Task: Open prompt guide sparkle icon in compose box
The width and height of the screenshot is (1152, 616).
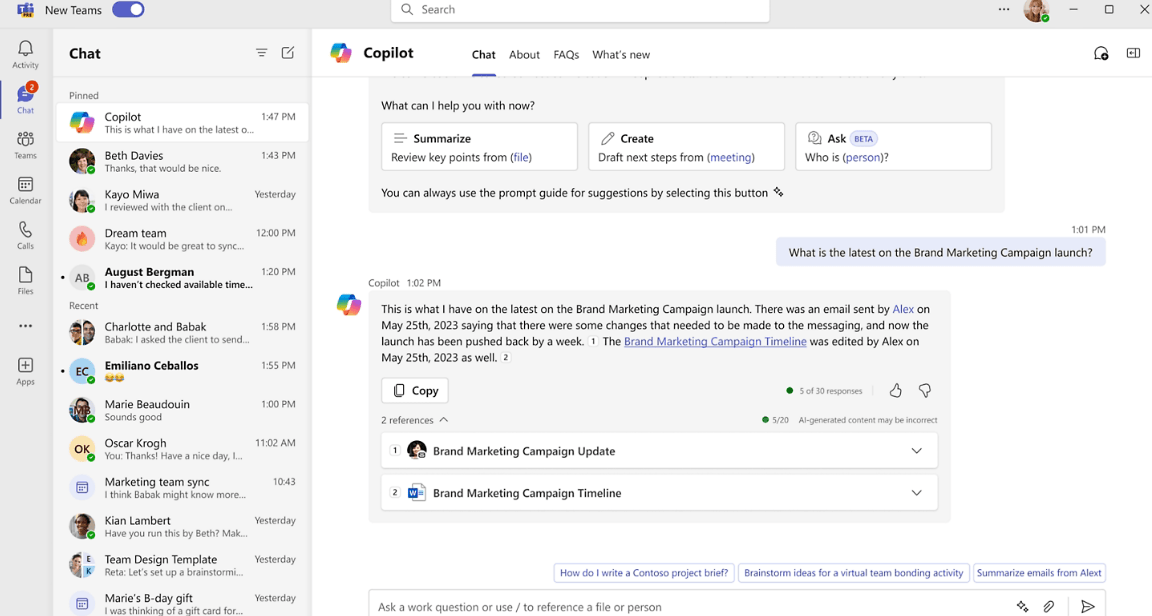Action: [x=1022, y=606]
